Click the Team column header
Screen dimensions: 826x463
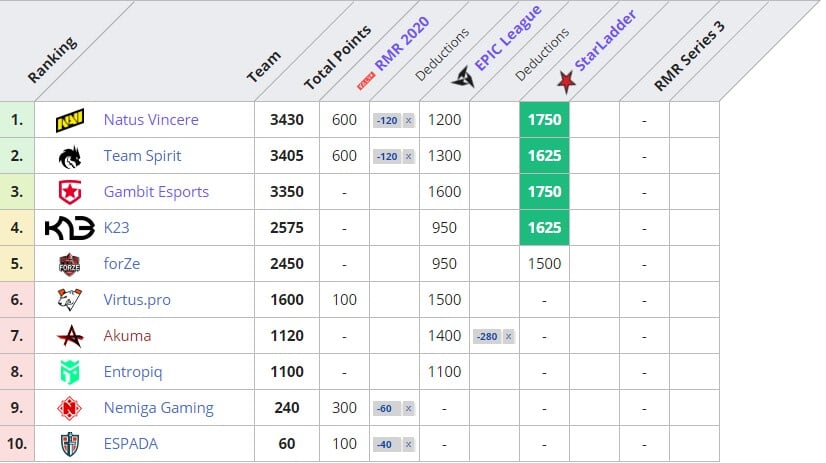click(263, 67)
